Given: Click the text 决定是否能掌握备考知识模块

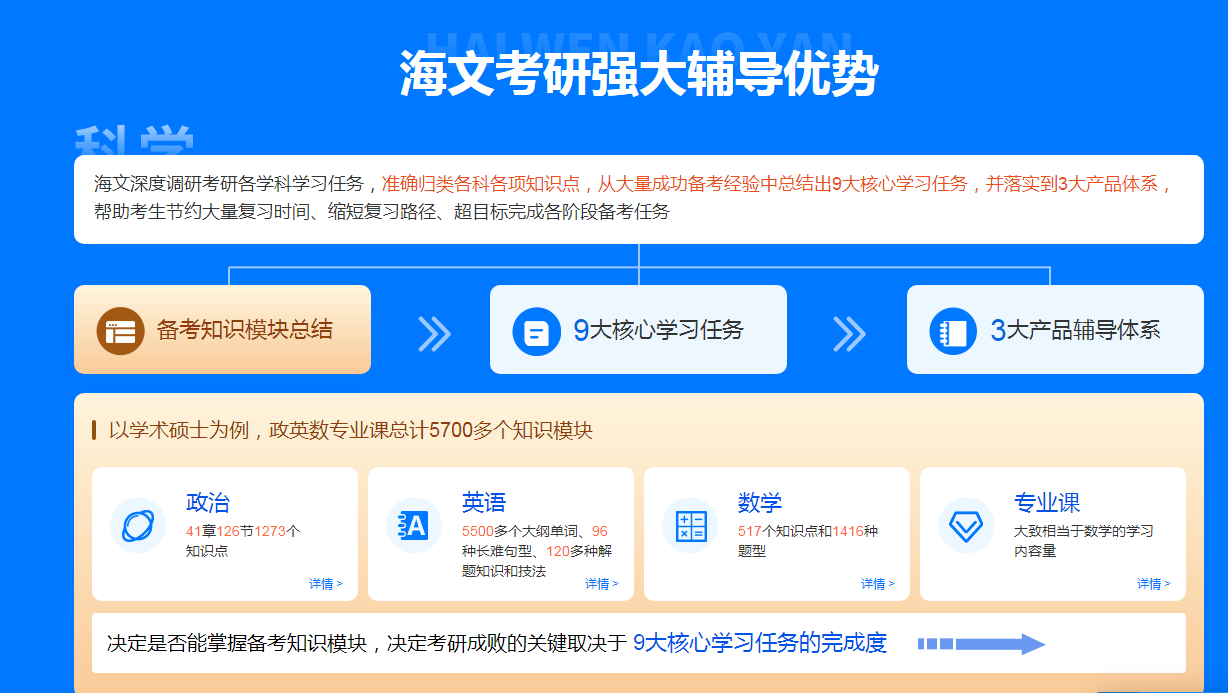Looking at the screenshot, I should pos(237,643).
